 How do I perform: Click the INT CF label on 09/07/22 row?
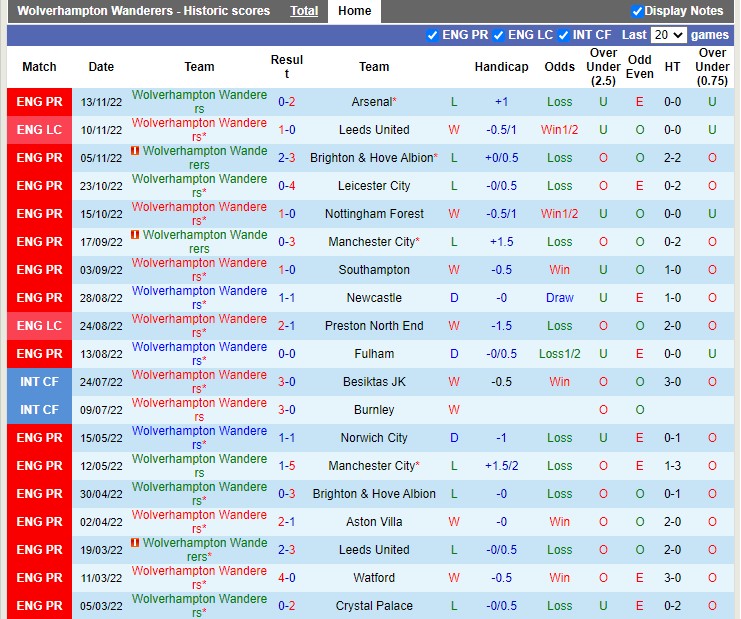point(39,410)
